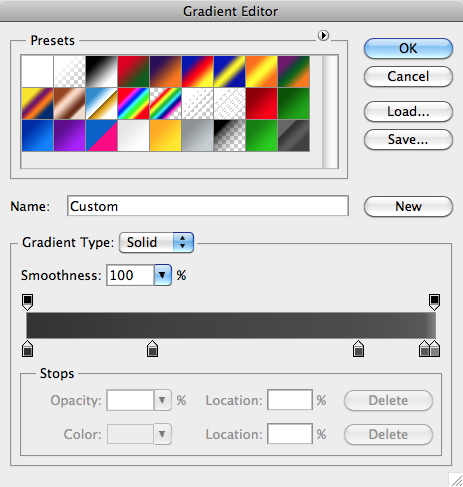Open the Gradient Type dropdown

click(x=156, y=242)
